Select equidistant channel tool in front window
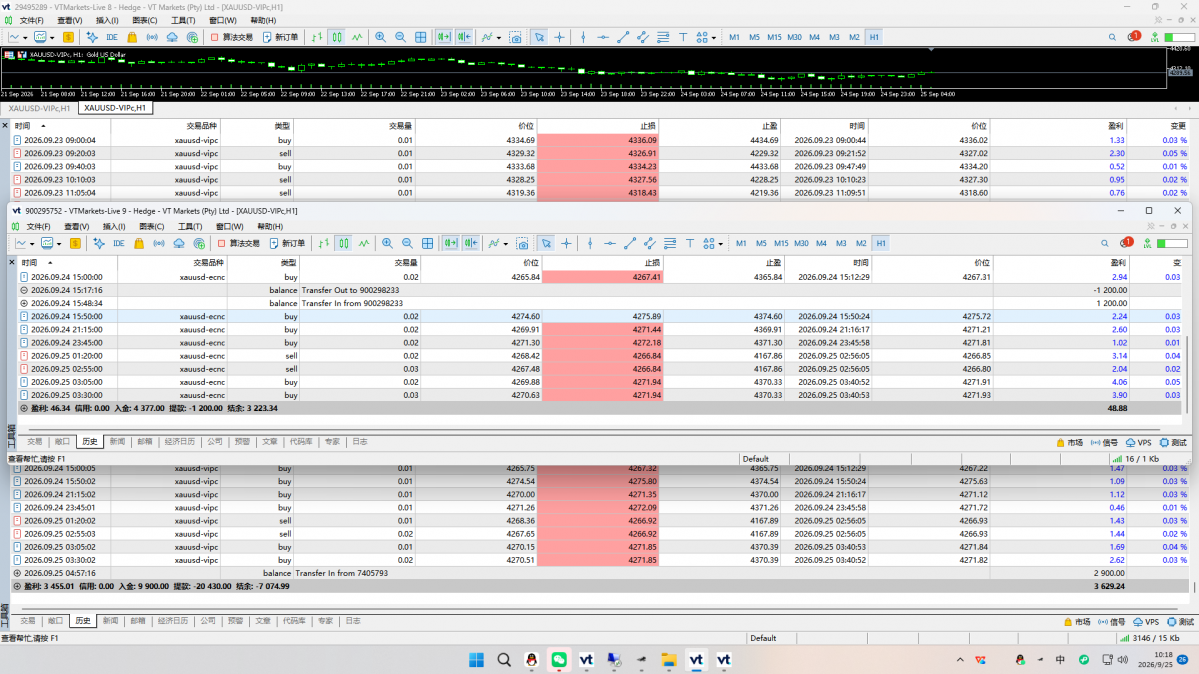The image size is (1199, 674). [x=649, y=243]
